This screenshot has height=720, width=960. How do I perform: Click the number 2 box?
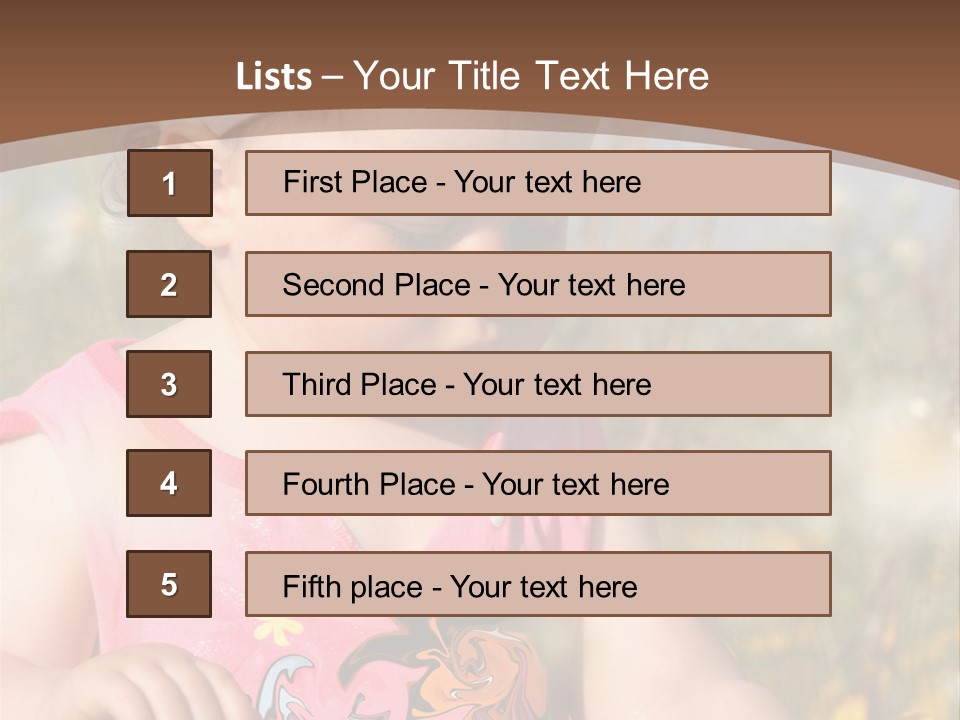169,283
